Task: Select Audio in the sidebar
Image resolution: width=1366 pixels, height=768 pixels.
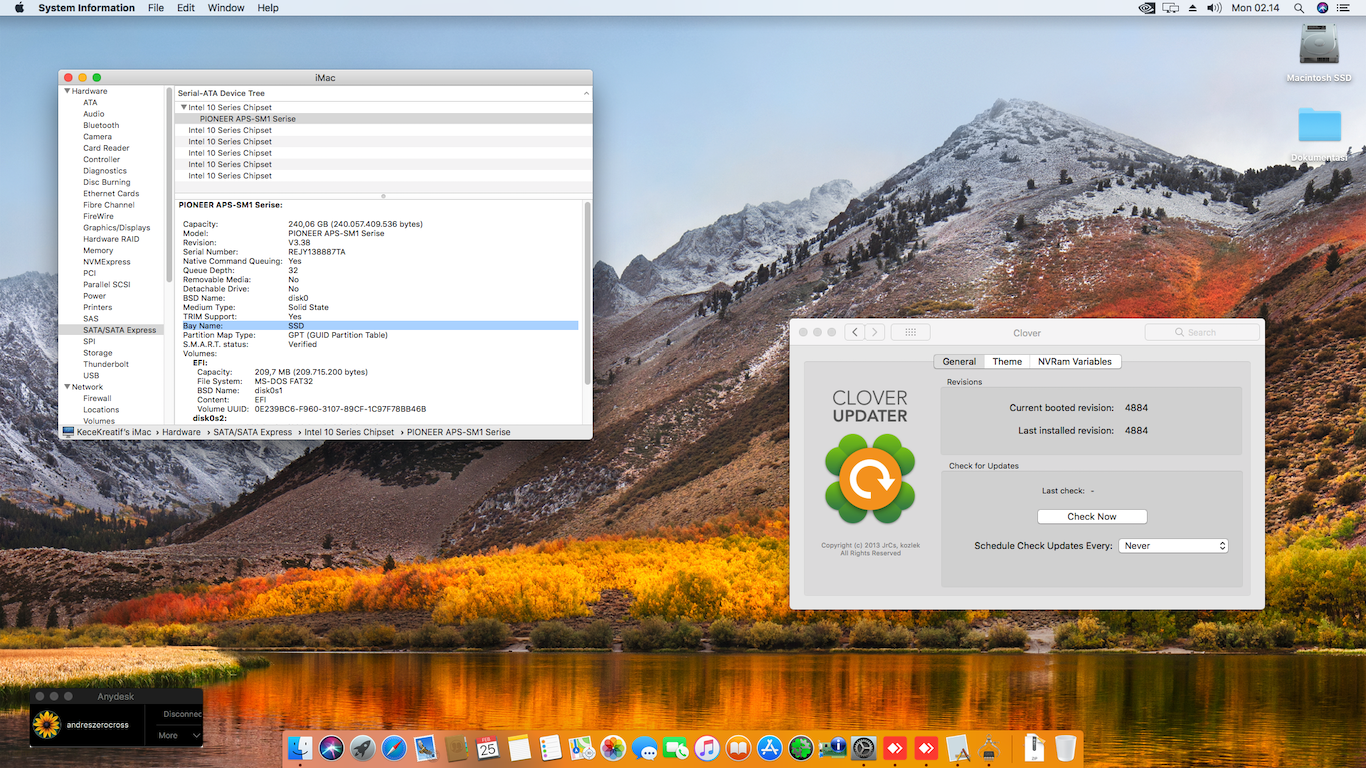Action: coord(94,114)
